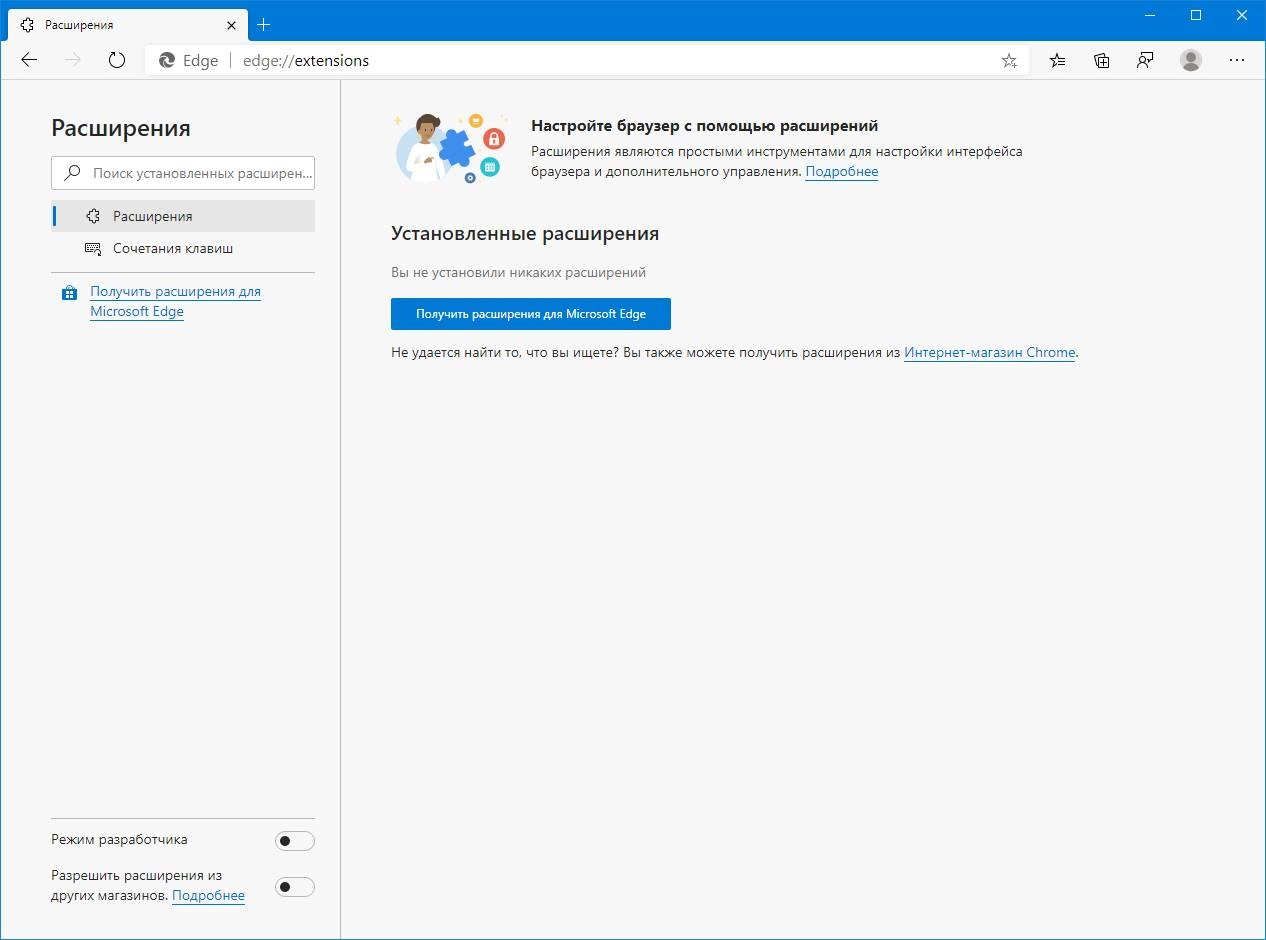Click the extensions illustration with puzzle piece
Viewport: 1266px width, 940px height.
coord(450,147)
